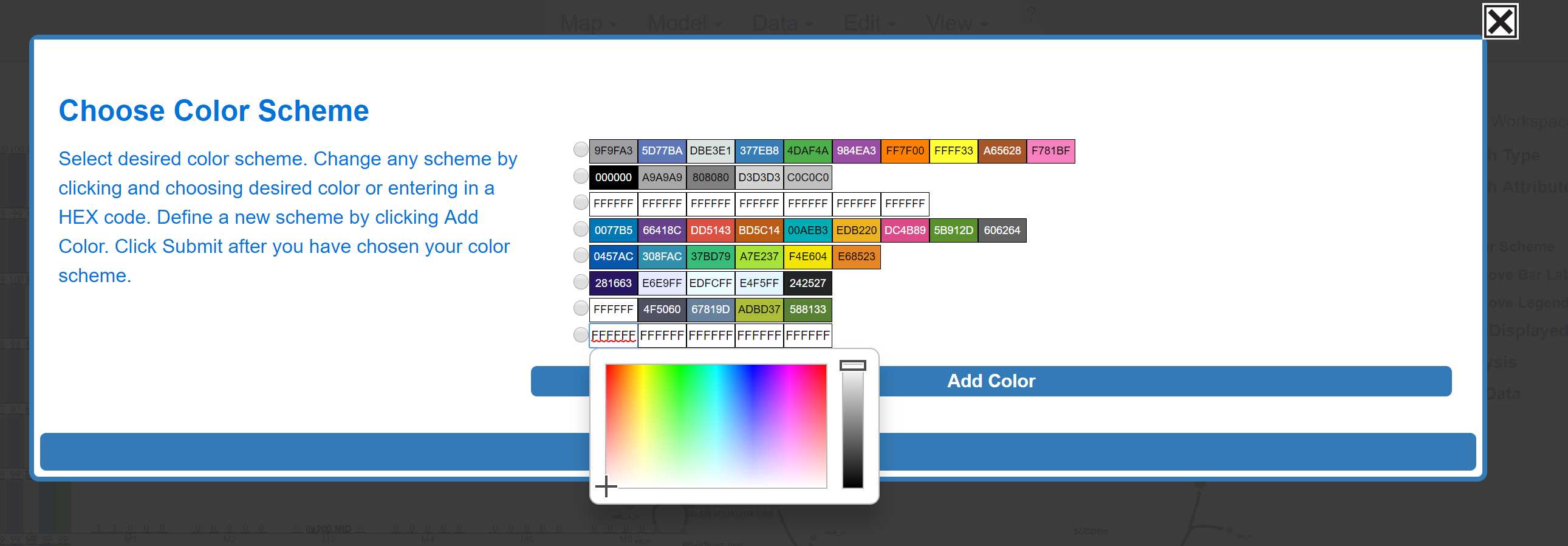
Task: Select the 9F9FA3 color scheme radio button
Action: [x=581, y=150]
